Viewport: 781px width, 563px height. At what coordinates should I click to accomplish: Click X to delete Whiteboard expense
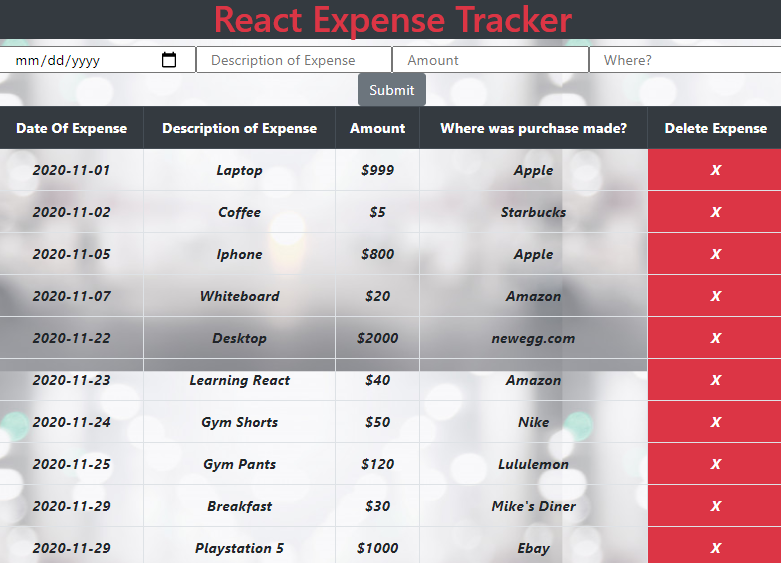click(x=715, y=296)
